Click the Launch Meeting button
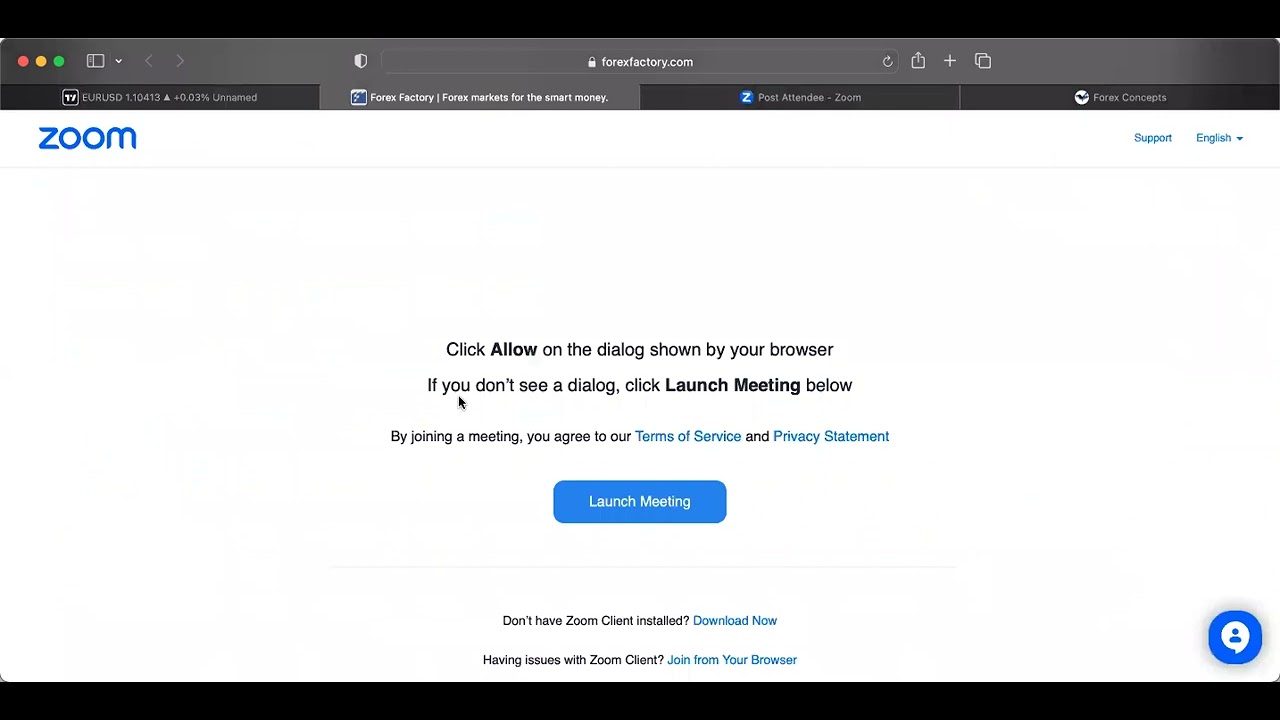Viewport: 1280px width, 720px height. (640, 501)
